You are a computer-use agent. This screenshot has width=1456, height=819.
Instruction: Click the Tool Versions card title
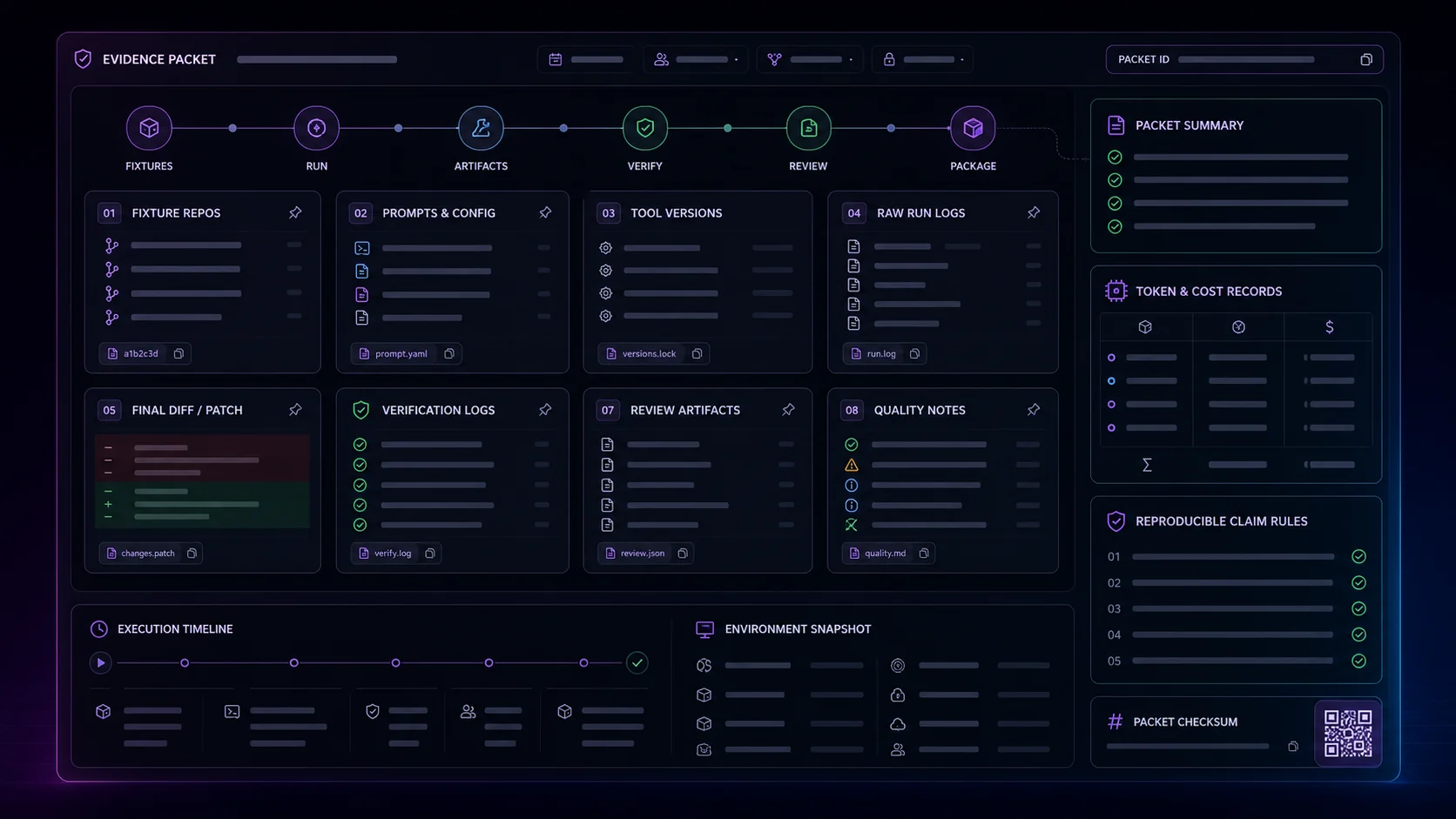tap(676, 213)
